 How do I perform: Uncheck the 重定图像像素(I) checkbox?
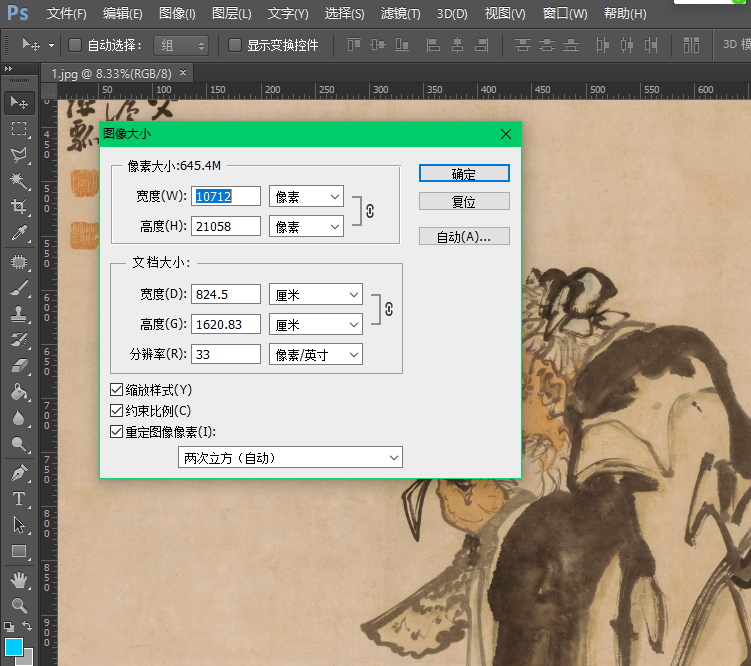pos(116,431)
